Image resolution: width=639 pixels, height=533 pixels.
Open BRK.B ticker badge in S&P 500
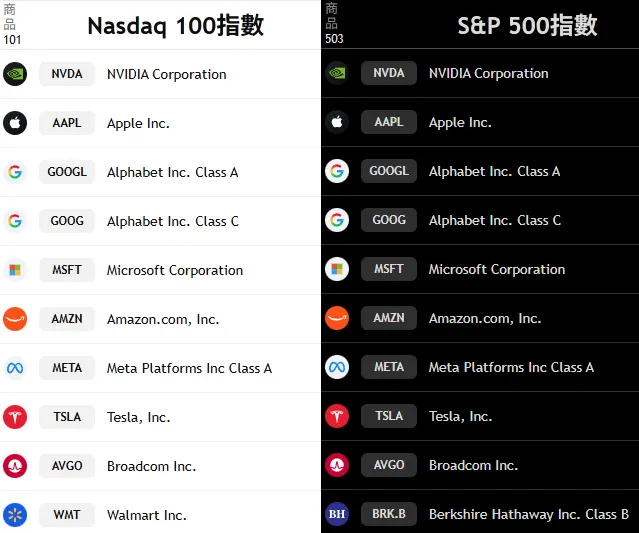(389, 514)
